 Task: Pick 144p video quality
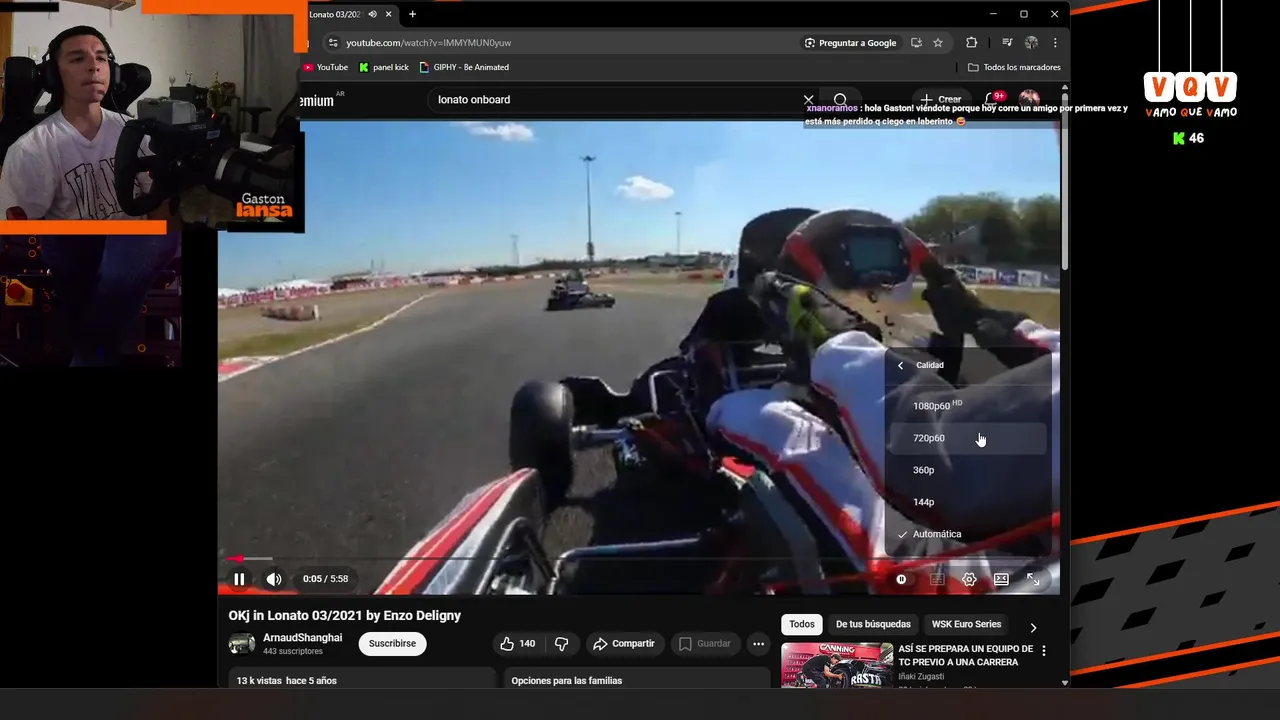(967, 502)
